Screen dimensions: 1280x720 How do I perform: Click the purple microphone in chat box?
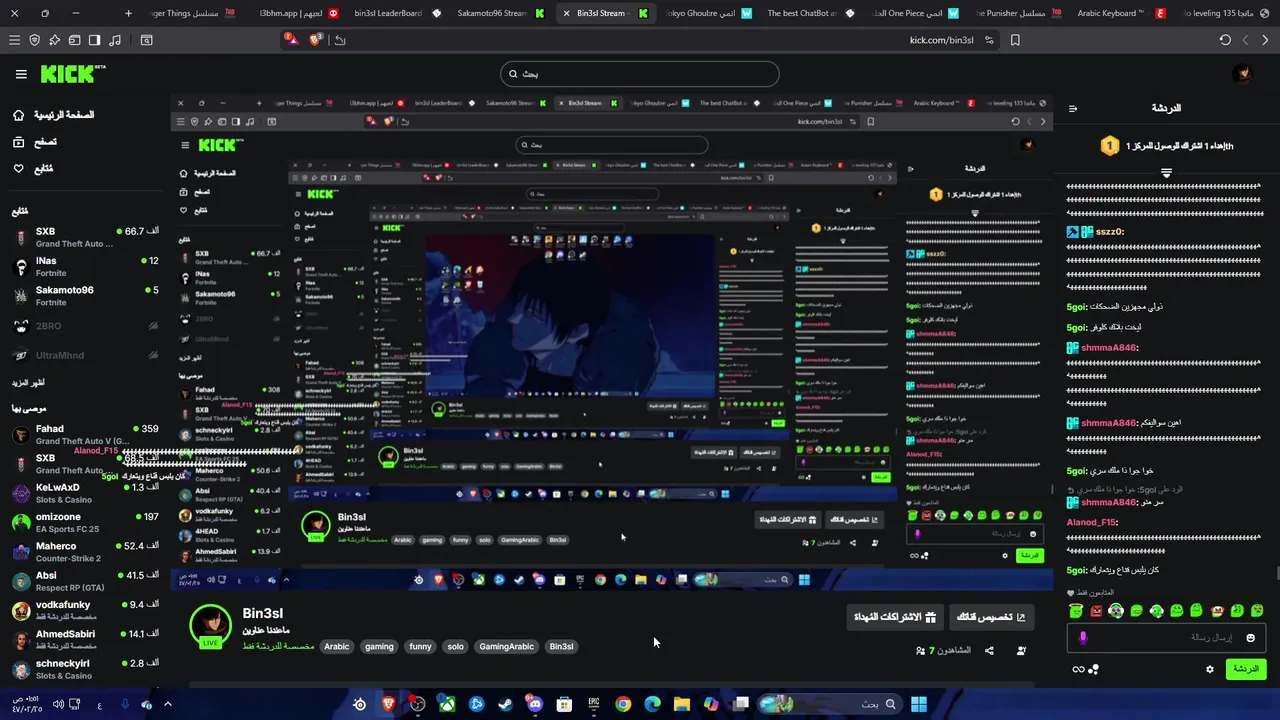pyautogui.click(x=1083, y=638)
